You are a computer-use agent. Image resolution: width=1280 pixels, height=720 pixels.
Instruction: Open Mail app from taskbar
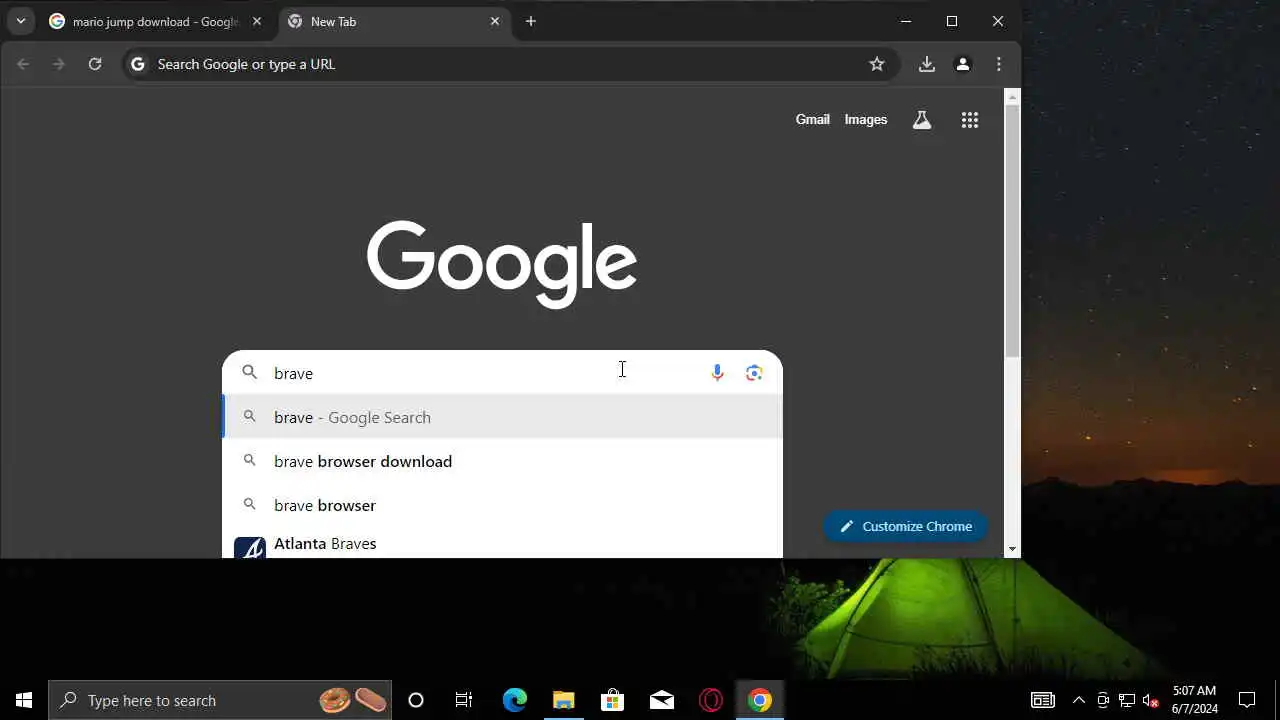[x=662, y=700]
